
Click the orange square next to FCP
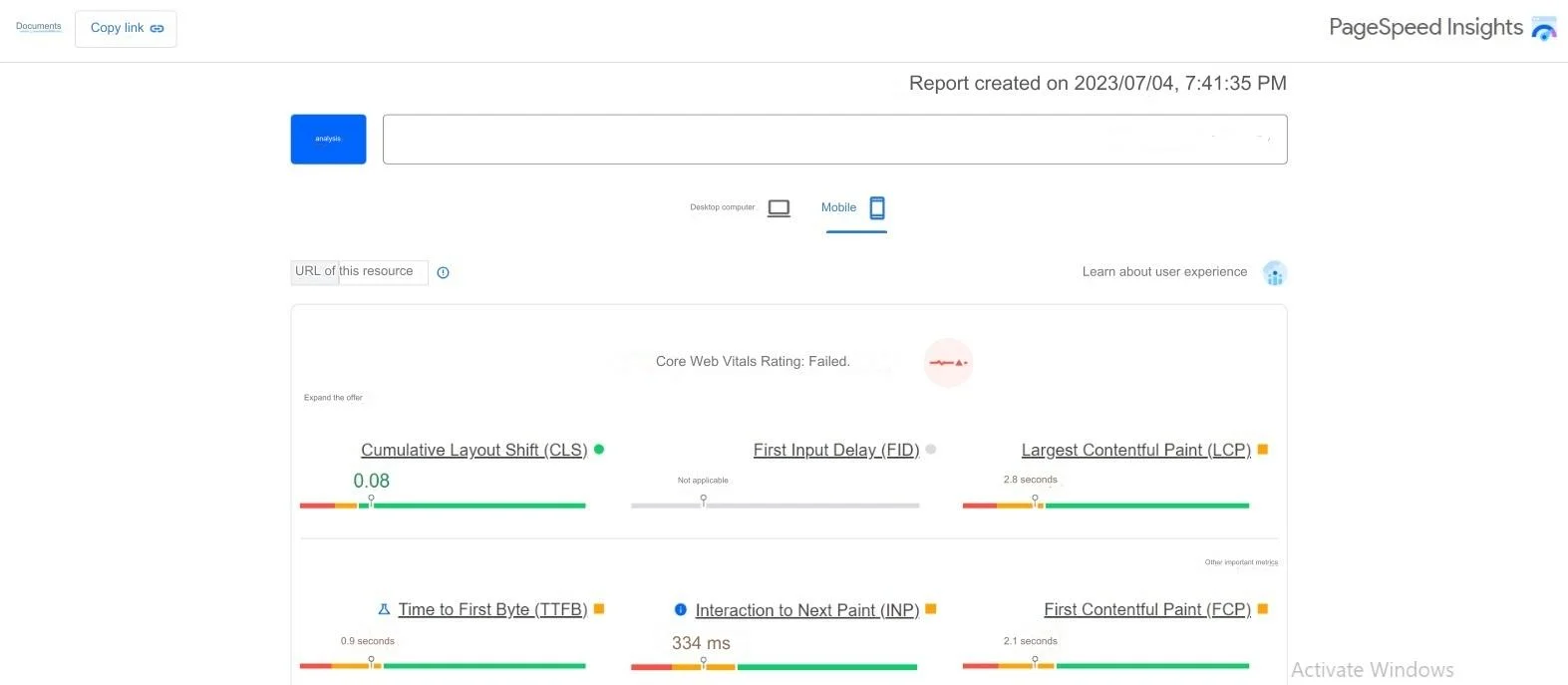tap(1263, 608)
